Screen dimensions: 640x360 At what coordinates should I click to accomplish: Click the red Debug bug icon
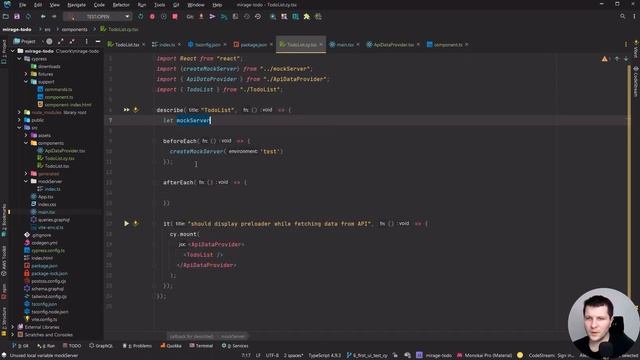point(152,17)
